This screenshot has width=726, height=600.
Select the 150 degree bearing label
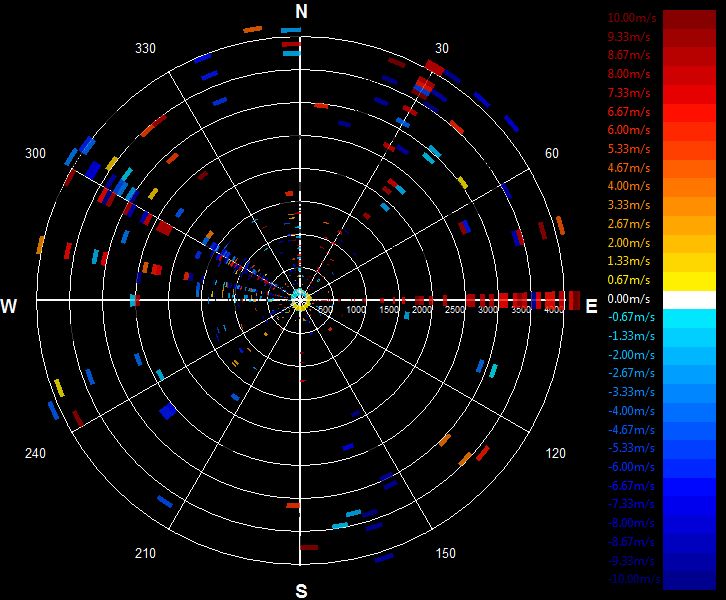point(445,553)
